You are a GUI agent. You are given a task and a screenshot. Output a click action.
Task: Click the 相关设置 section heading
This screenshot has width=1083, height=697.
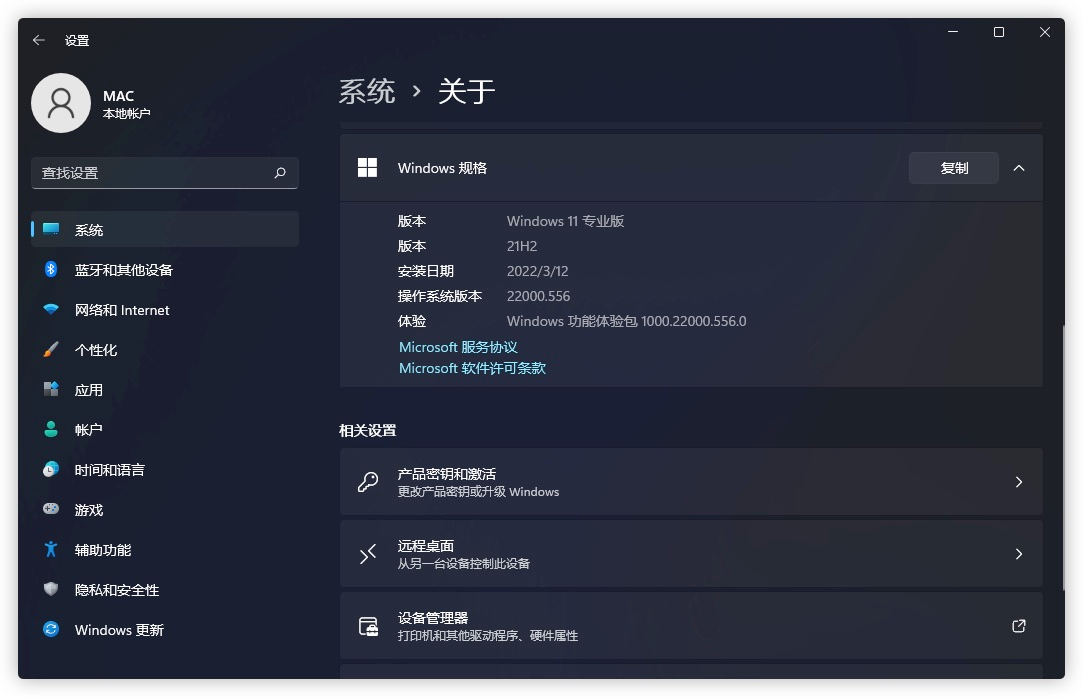click(367, 430)
